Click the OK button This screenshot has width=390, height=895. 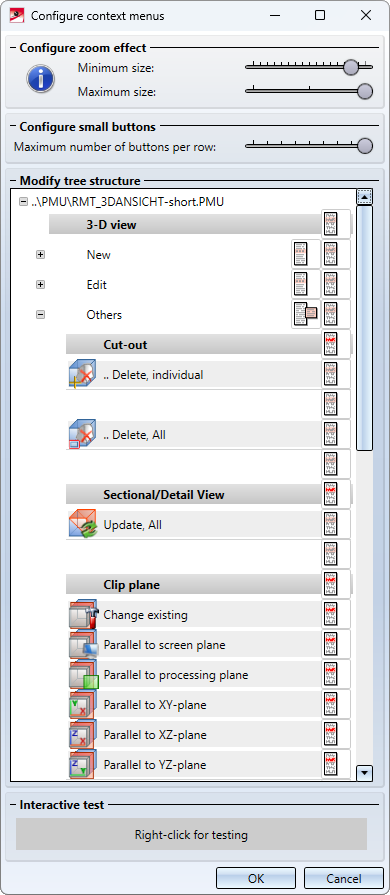[x=256, y=878]
